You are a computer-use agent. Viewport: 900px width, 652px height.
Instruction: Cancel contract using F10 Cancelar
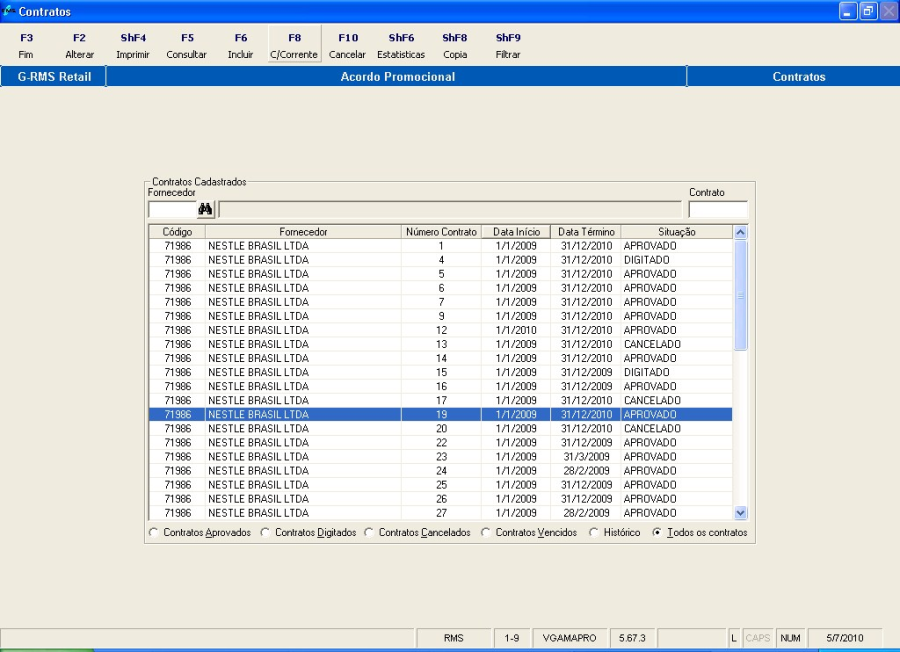pos(347,46)
